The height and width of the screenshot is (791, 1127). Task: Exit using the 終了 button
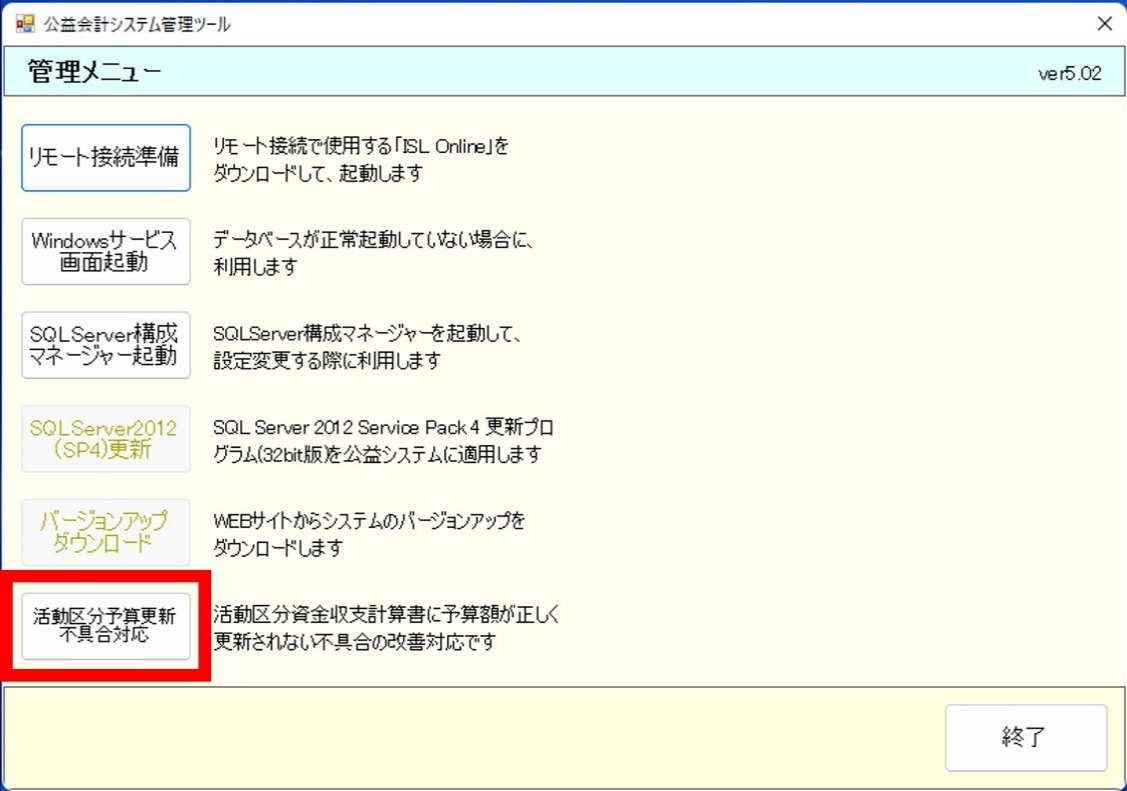click(x=1025, y=738)
